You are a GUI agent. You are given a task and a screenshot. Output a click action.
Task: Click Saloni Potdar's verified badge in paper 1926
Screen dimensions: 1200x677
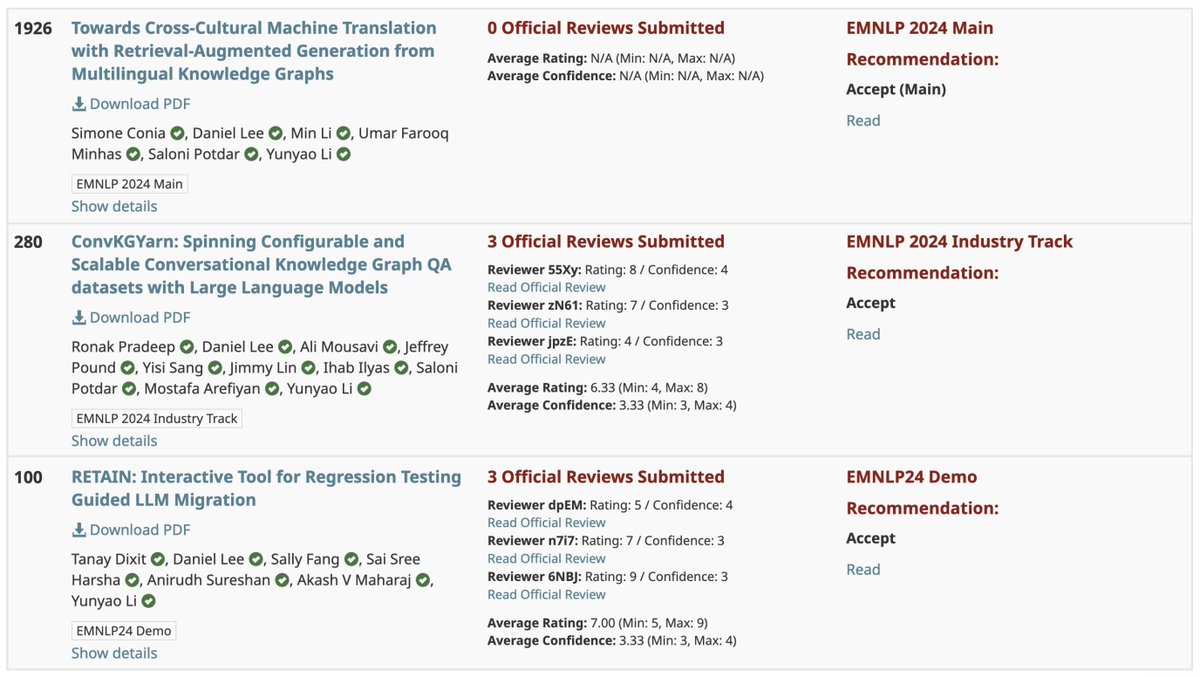pyautogui.click(x=250, y=154)
